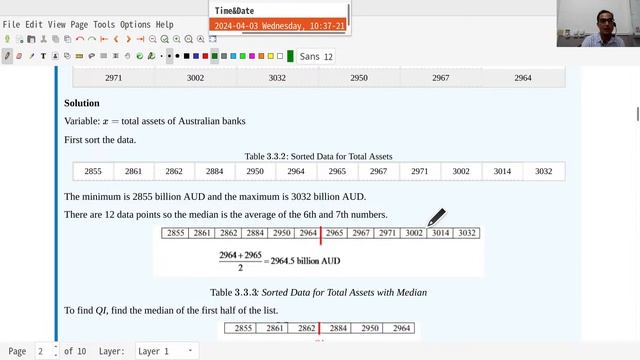Select the Hand tool
This screenshot has height=360, width=640.
[127, 56]
